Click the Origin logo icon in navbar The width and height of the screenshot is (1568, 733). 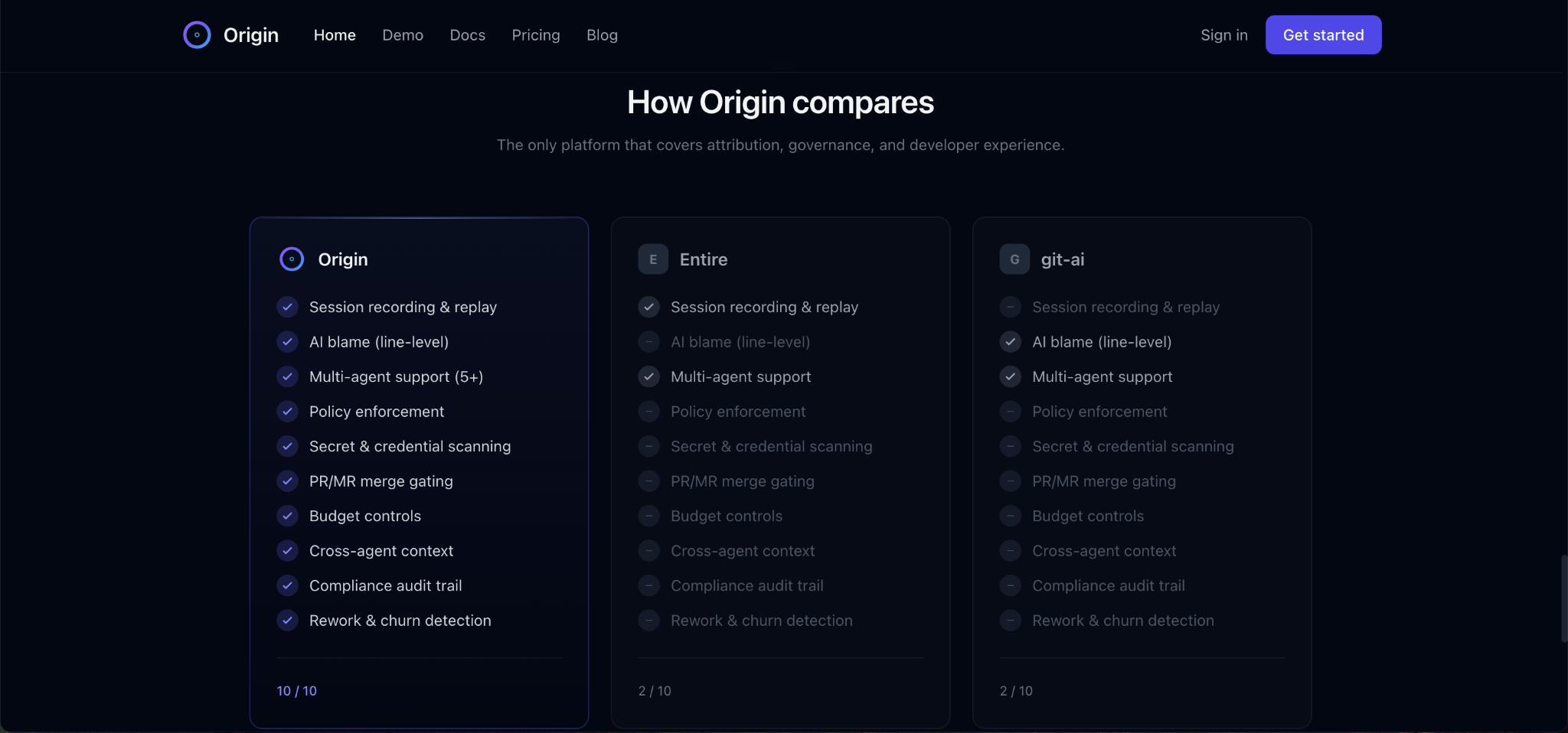click(x=197, y=35)
